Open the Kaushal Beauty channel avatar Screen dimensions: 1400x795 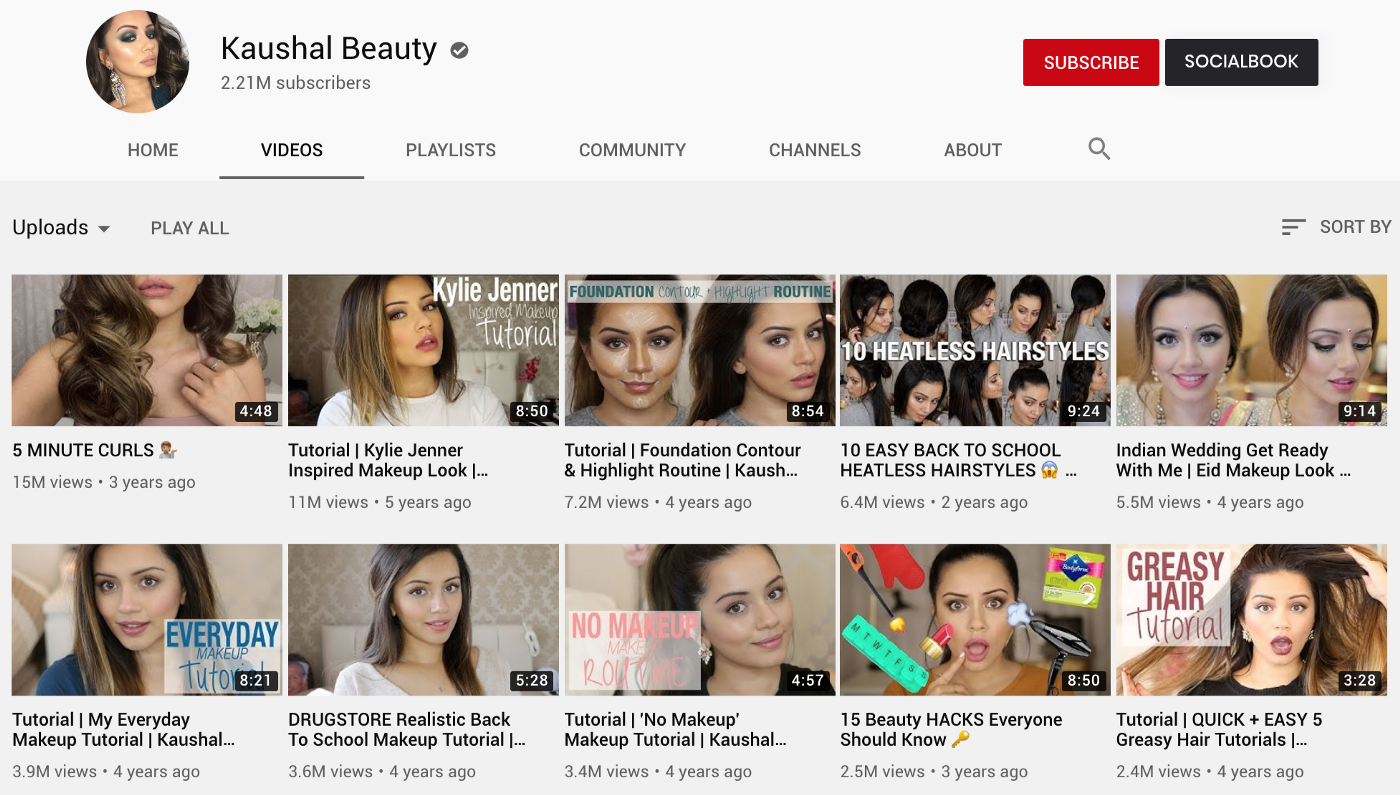click(138, 62)
